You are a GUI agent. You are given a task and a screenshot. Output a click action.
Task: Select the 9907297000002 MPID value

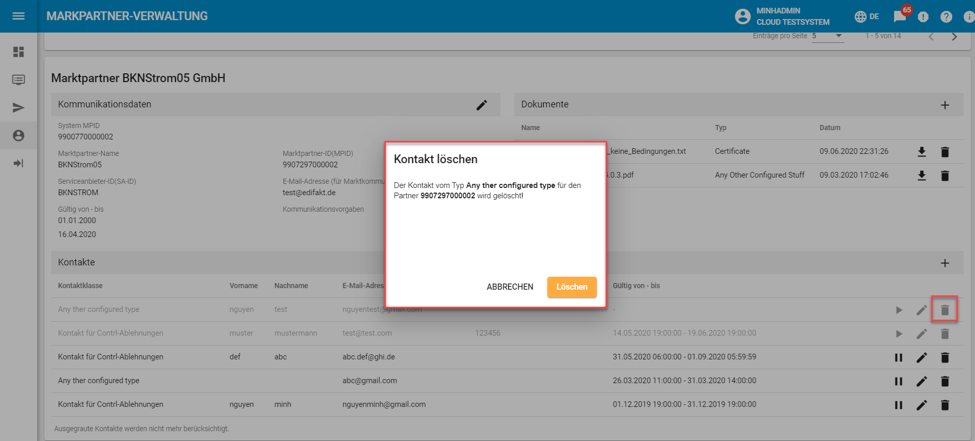(x=310, y=165)
